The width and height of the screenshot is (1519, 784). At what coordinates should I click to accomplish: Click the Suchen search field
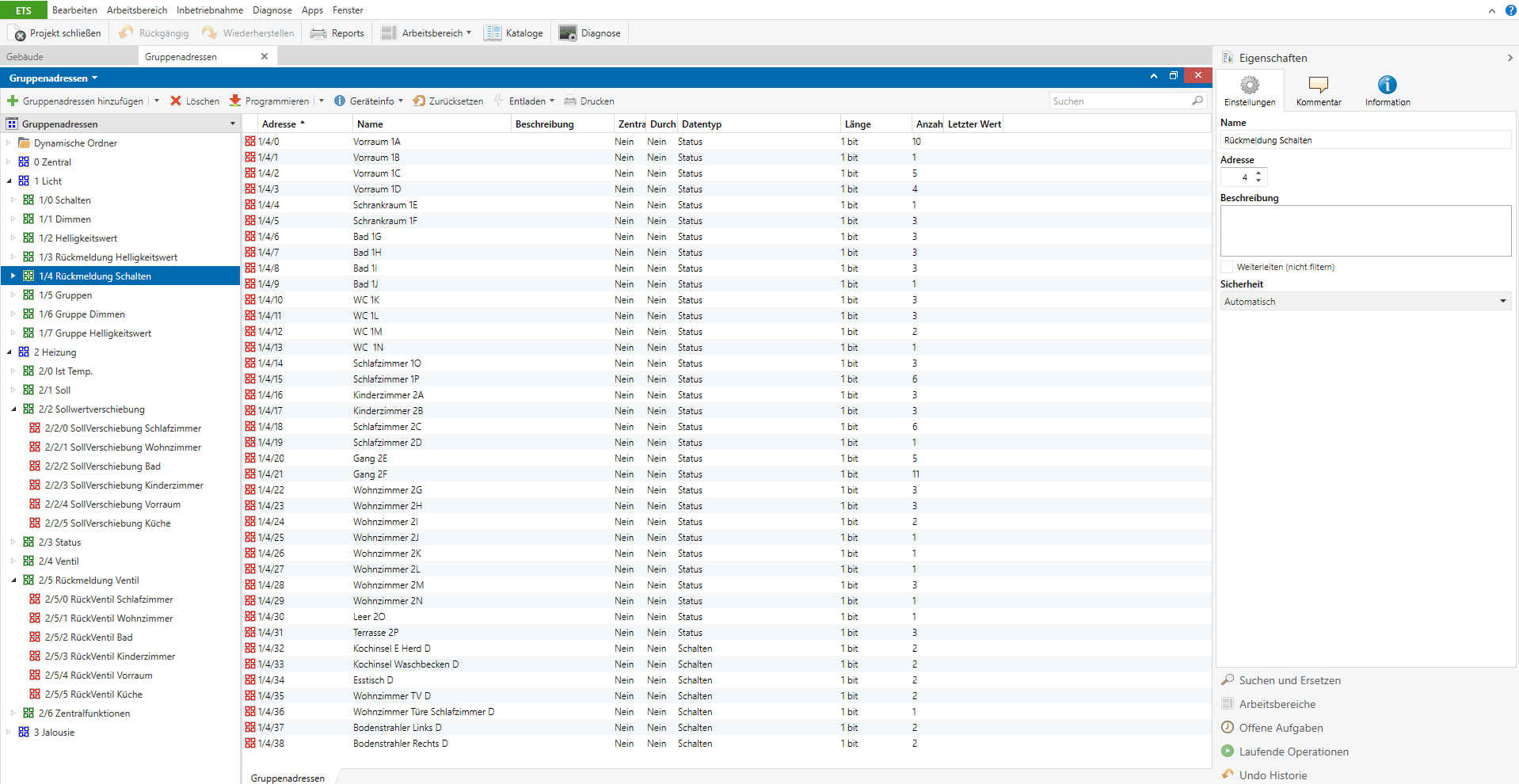tap(1120, 101)
